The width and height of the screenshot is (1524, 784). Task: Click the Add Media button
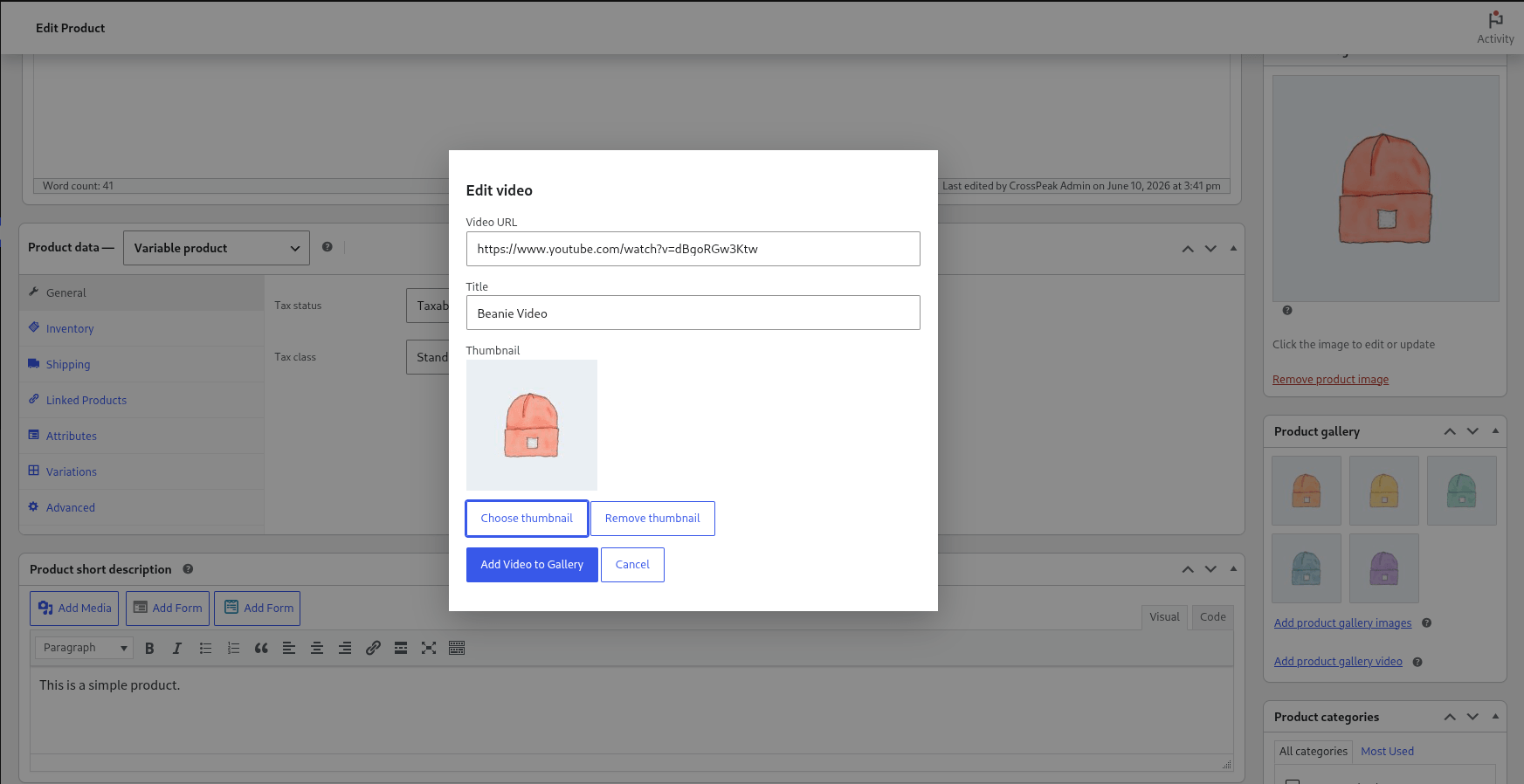pyautogui.click(x=75, y=609)
